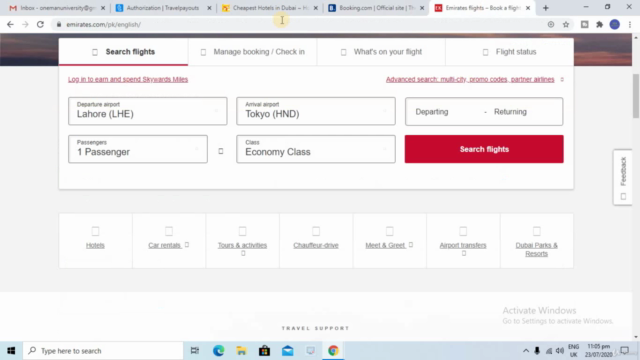Open the Airport transfers link
Viewport: 640px width, 360px height.
click(x=463, y=245)
